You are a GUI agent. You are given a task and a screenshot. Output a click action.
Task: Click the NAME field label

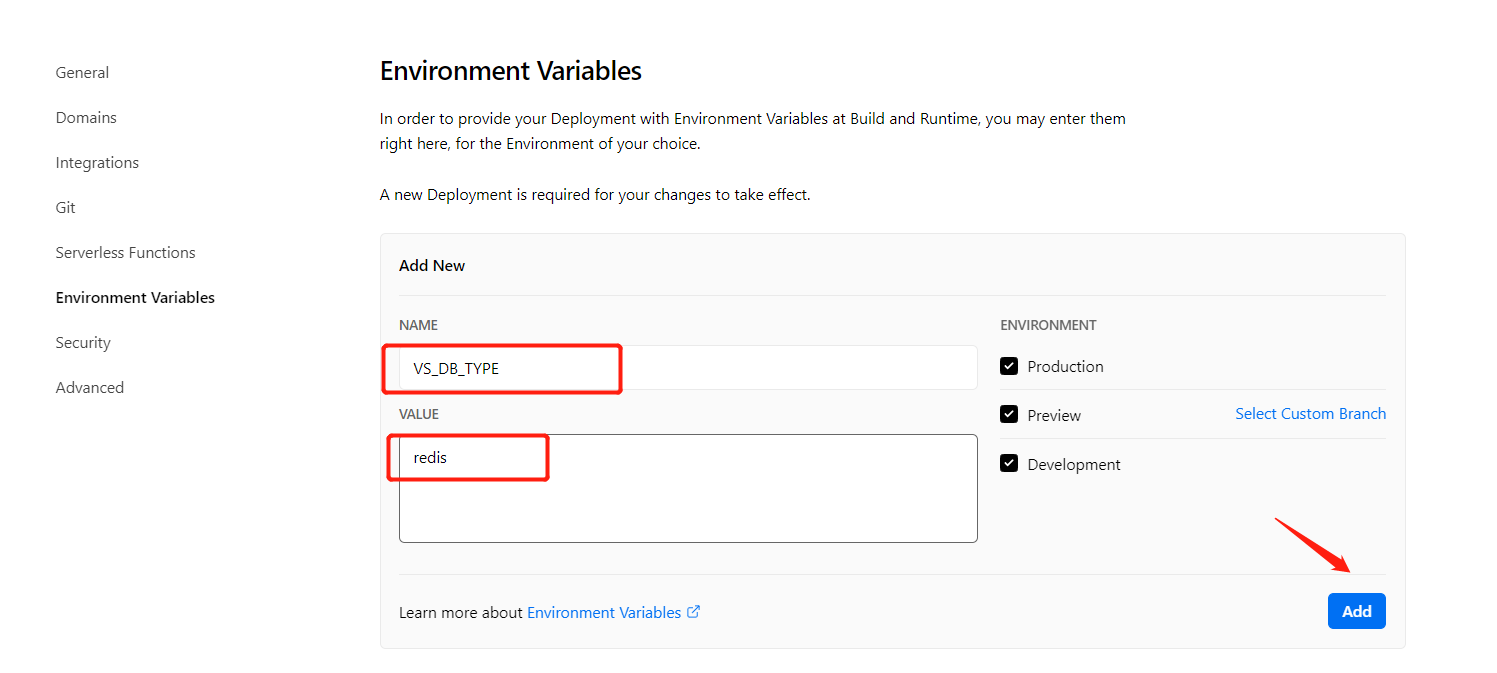tap(418, 325)
